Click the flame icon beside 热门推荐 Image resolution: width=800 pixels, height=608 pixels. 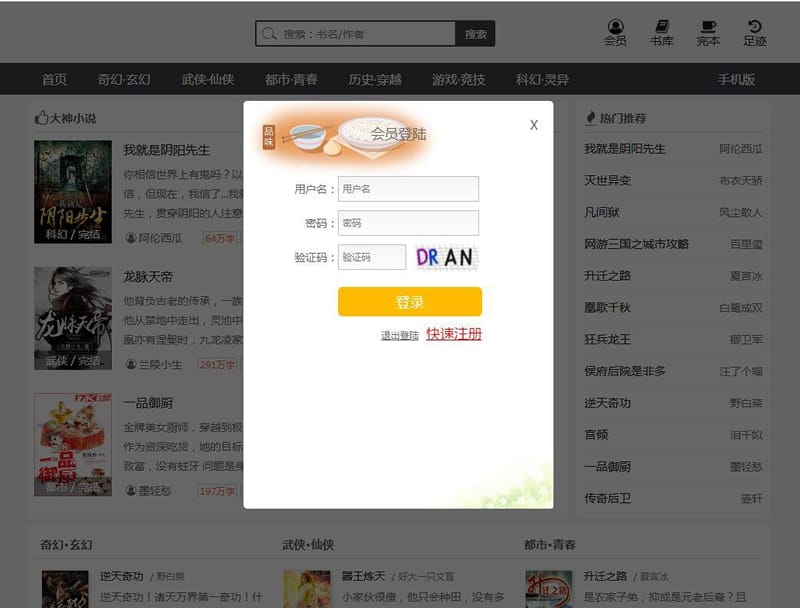[x=590, y=117]
